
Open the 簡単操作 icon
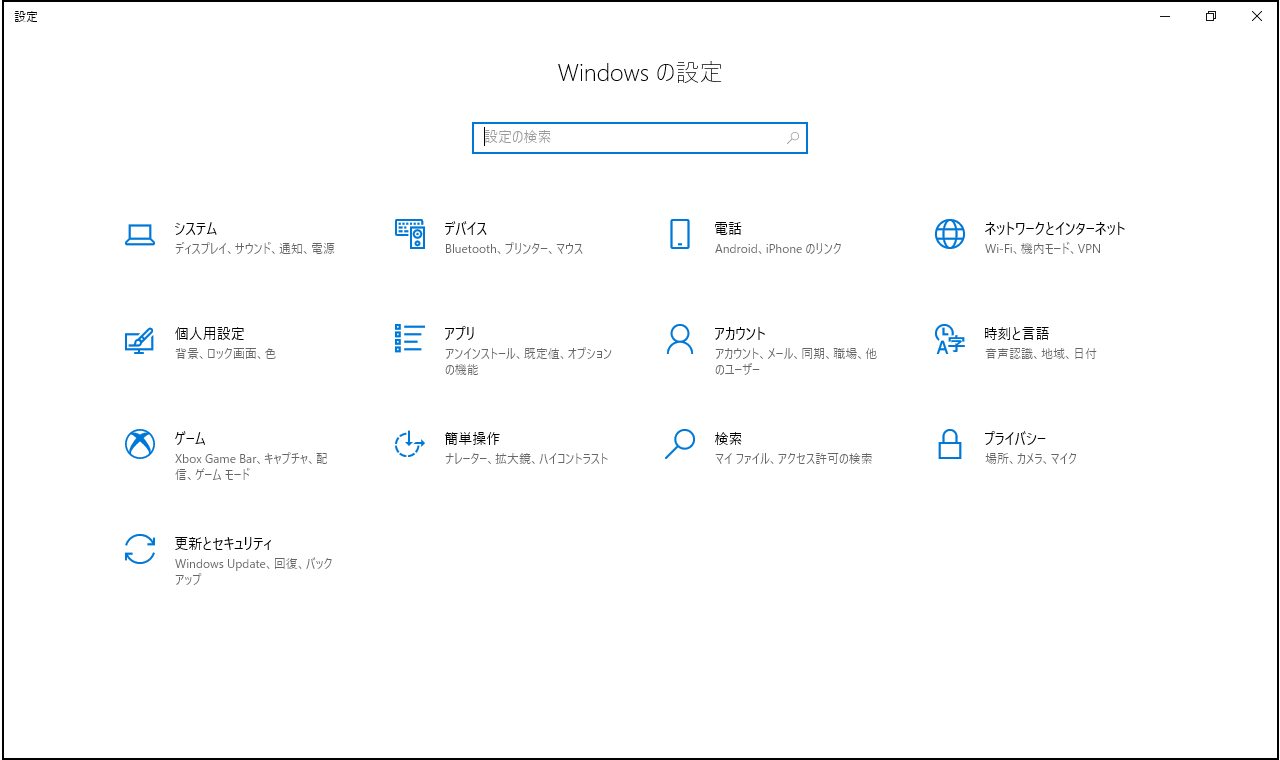coord(410,444)
